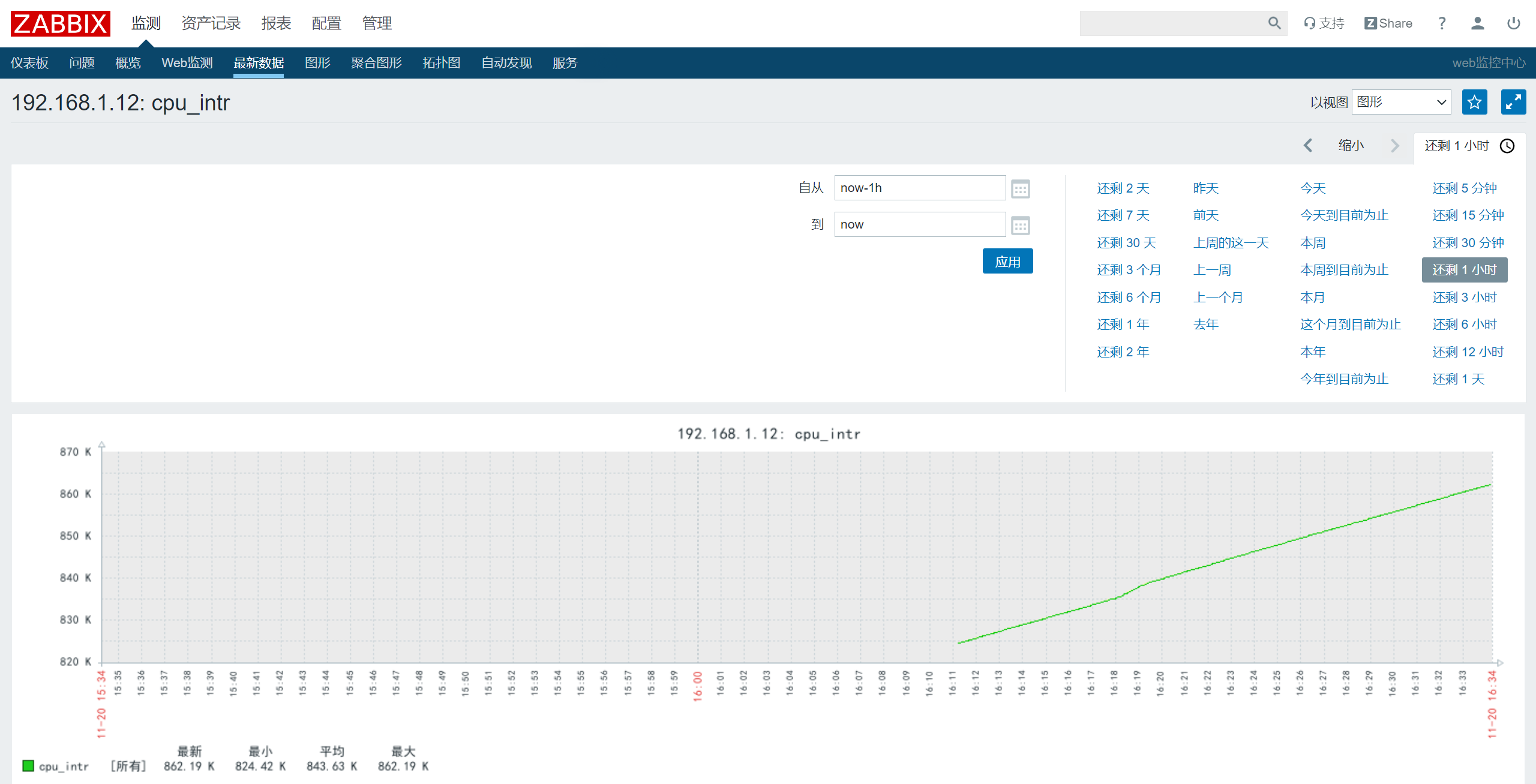The height and width of the screenshot is (784, 1536).
Task: Go to 自动发现 submenu
Action: [x=507, y=63]
